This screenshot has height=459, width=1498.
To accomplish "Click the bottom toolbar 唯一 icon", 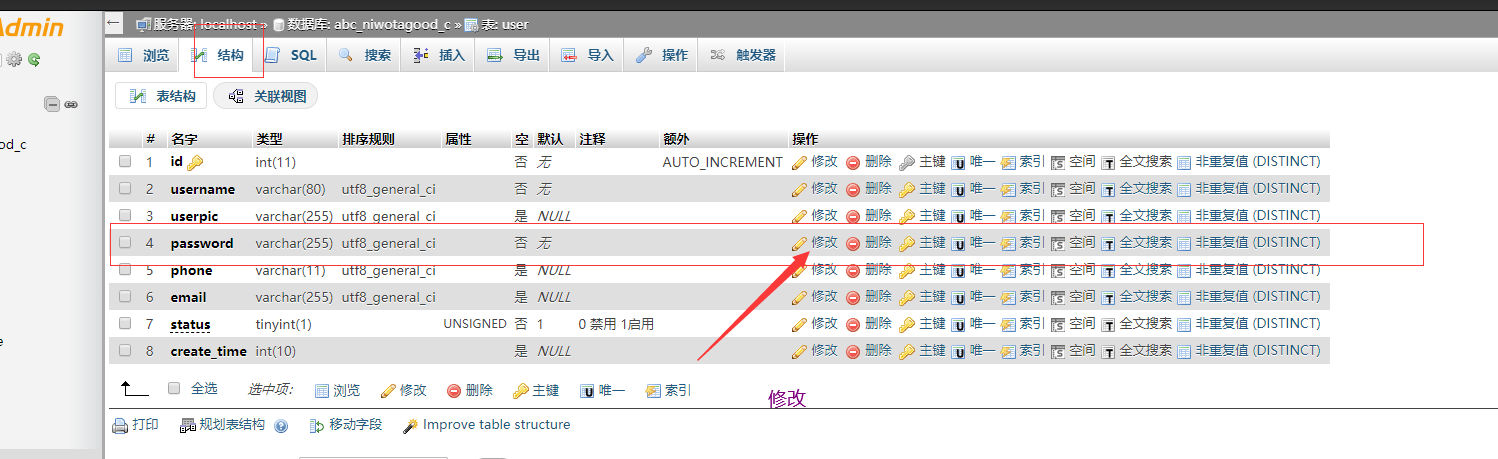I will (587, 391).
